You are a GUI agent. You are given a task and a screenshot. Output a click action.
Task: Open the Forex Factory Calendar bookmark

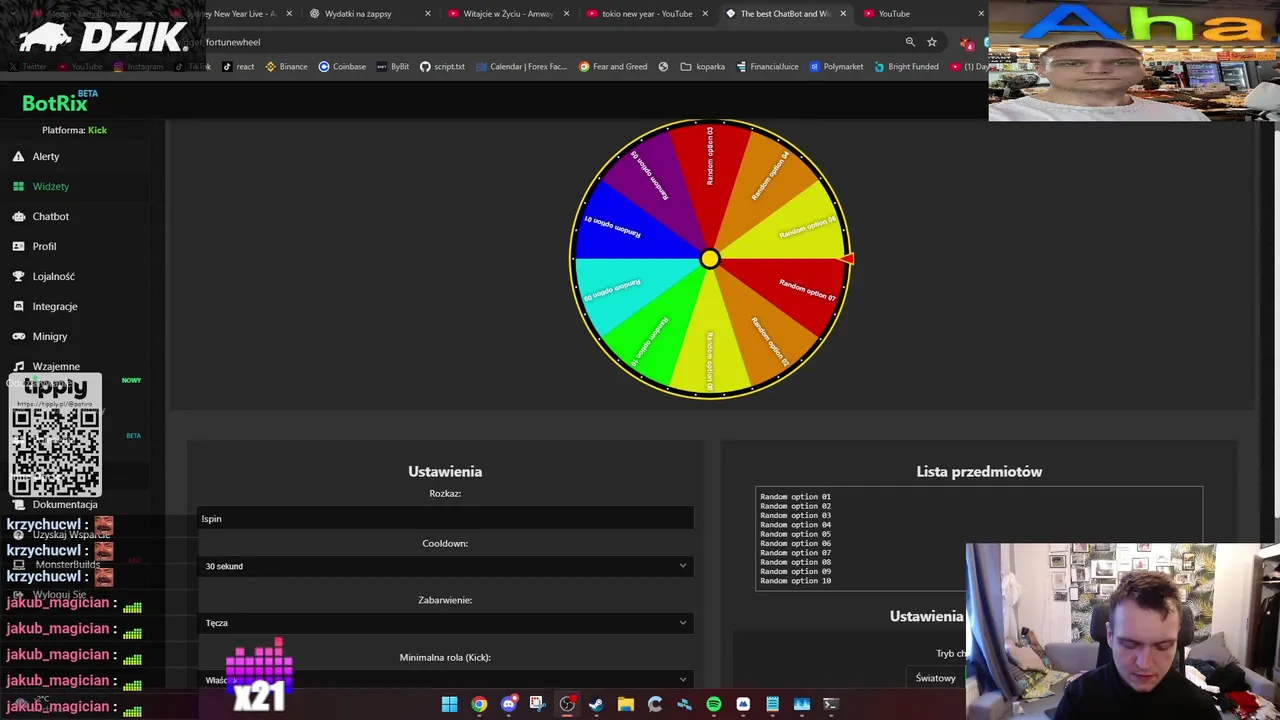(521, 67)
